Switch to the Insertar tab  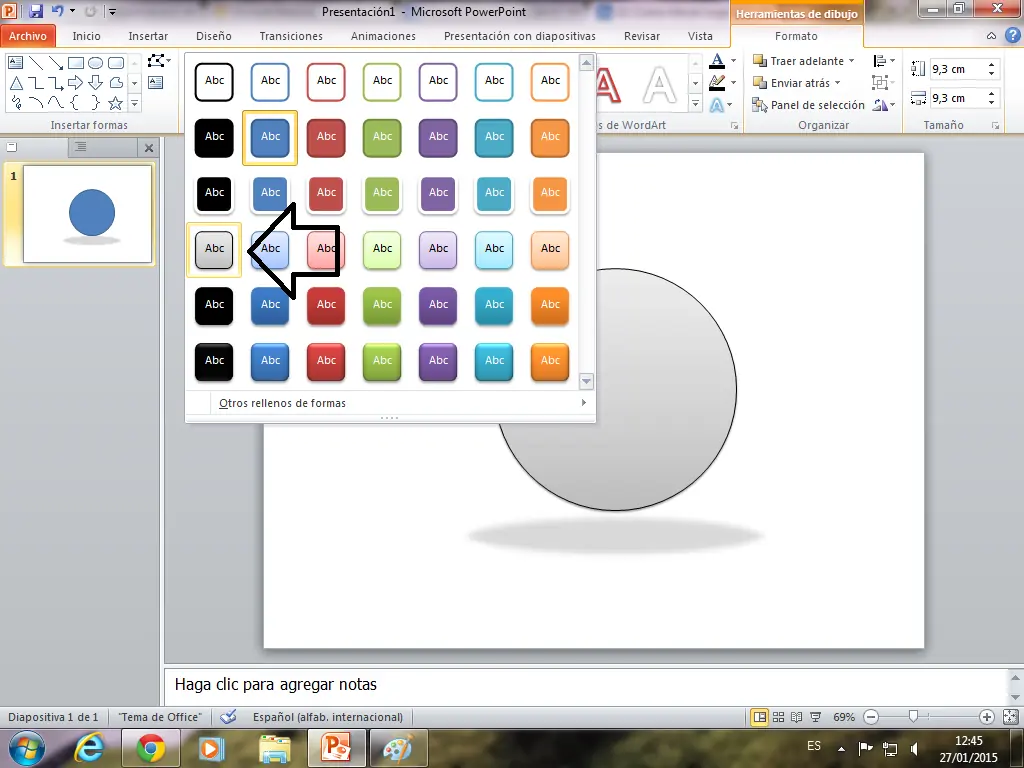click(148, 36)
